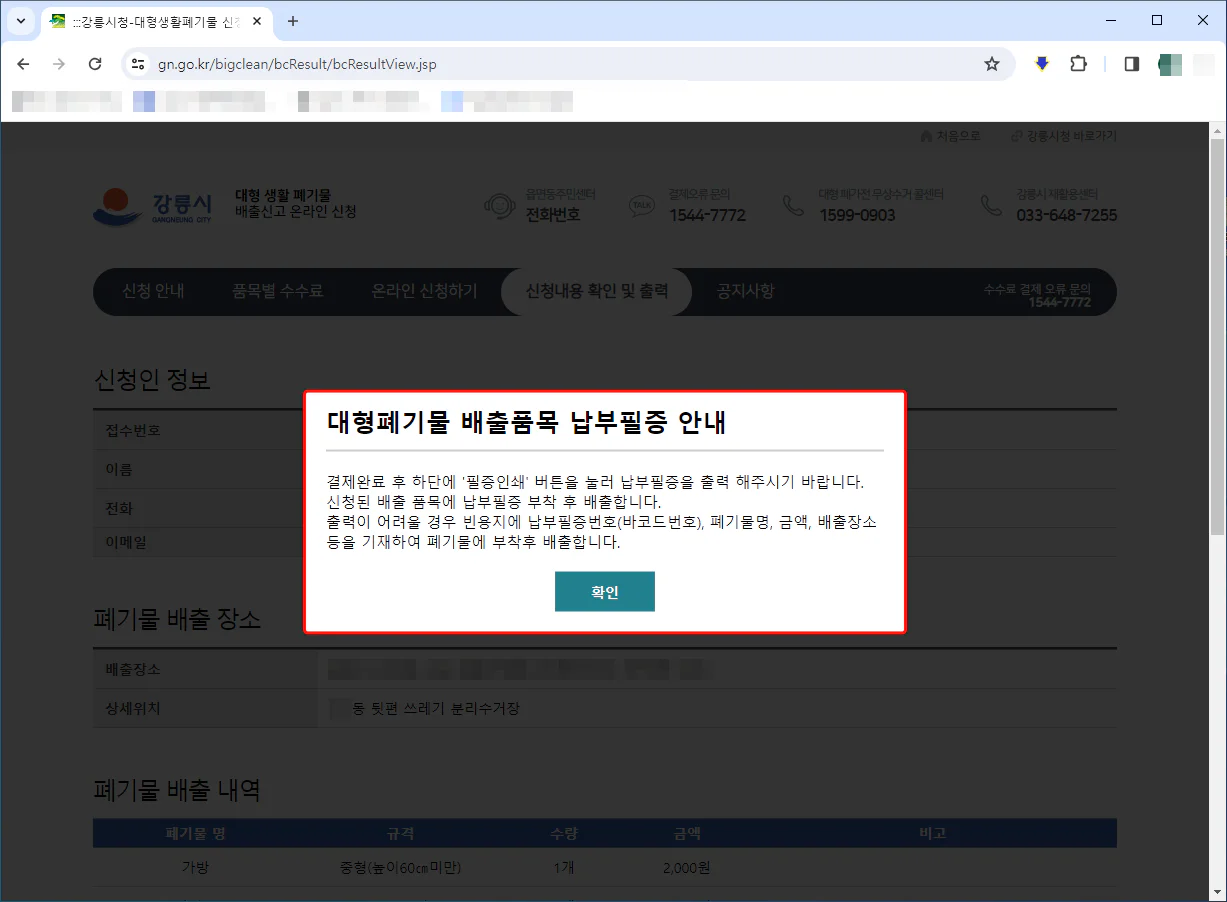Image resolution: width=1227 pixels, height=902 pixels.
Task: Click the browser forward arrow
Action: (x=59, y=64)
